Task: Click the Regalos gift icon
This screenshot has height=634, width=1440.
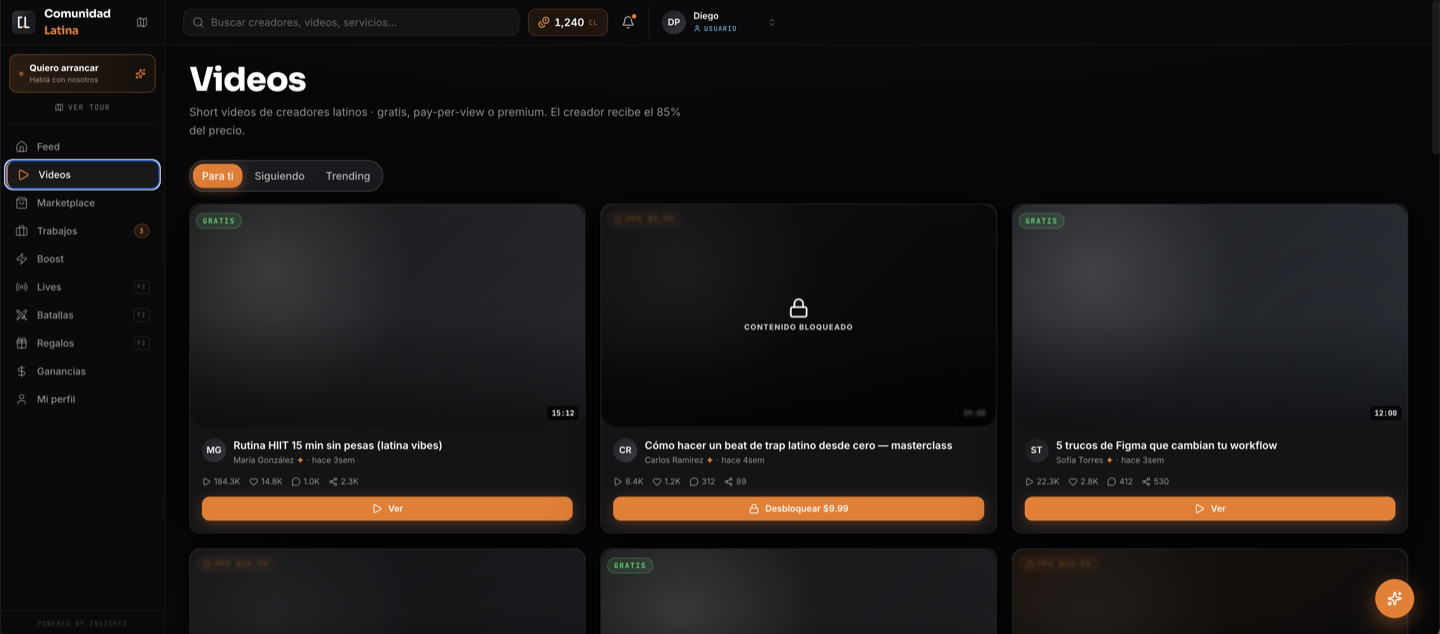Action: [x=22, y=343]
